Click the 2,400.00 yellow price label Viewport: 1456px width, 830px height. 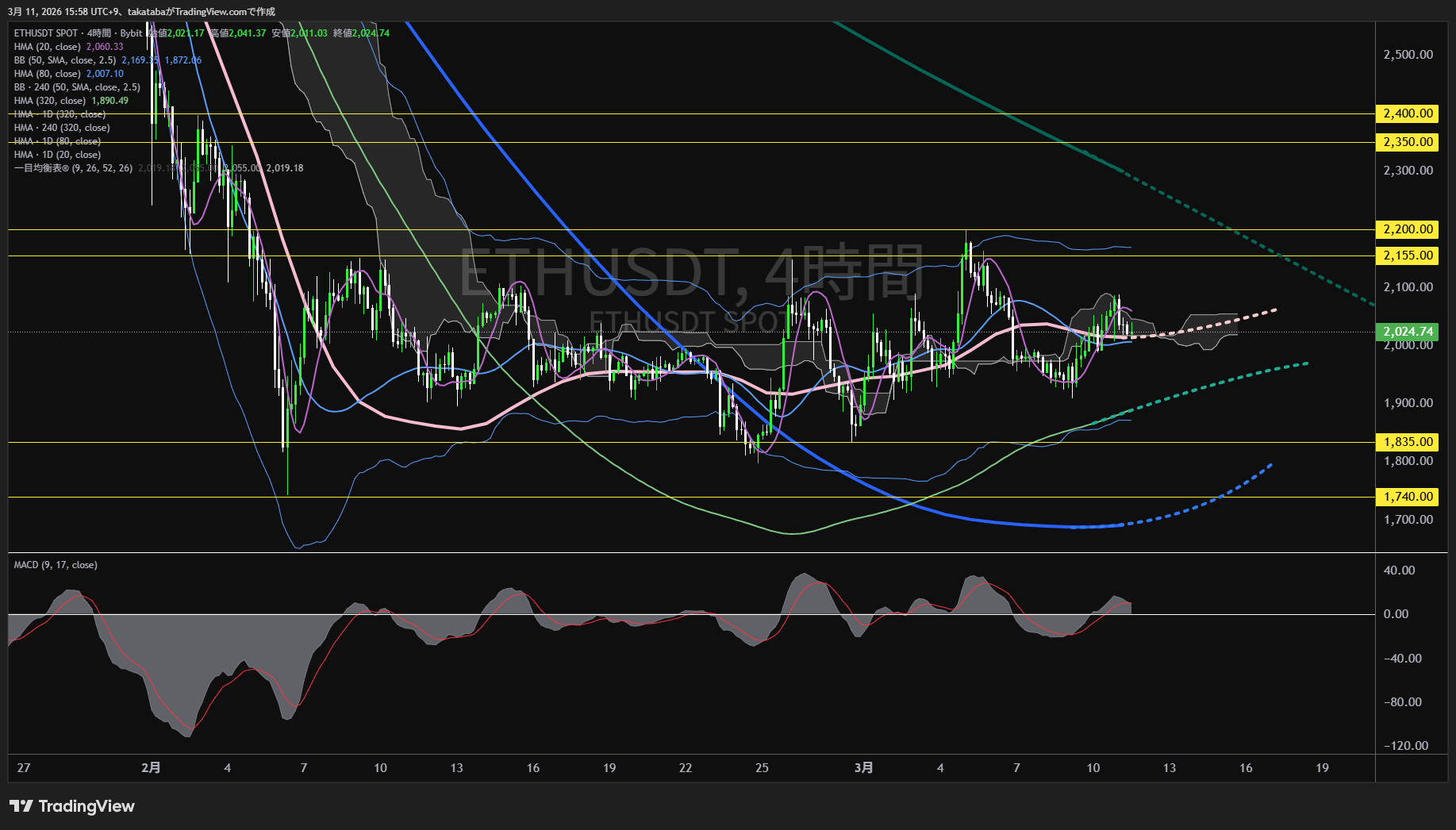click(1408, 113)
